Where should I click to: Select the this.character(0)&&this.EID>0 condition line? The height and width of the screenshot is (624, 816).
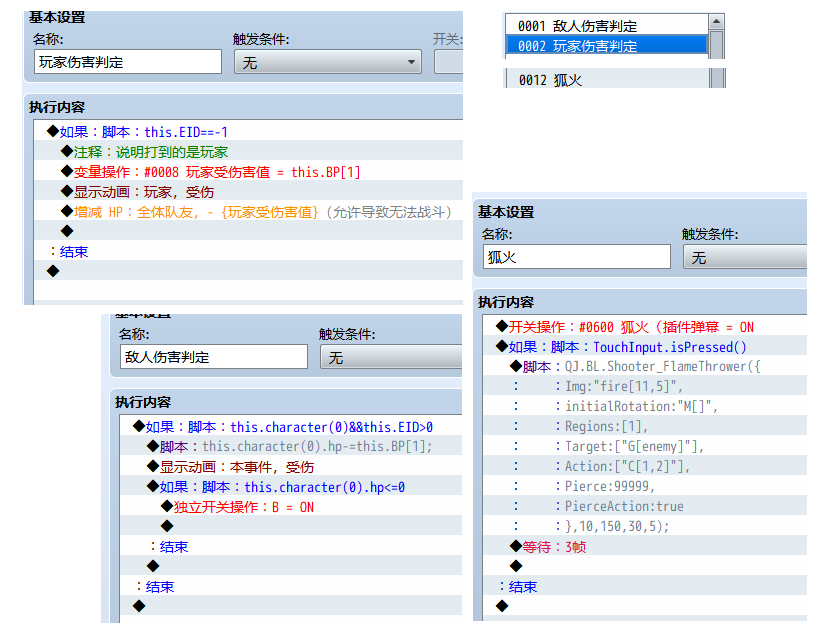291,427
